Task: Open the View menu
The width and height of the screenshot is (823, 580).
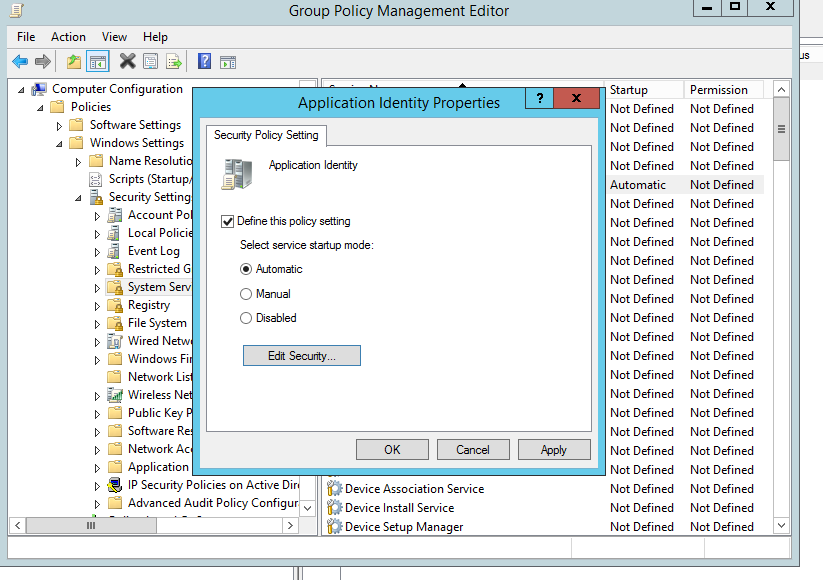Action: coord(114,37)
